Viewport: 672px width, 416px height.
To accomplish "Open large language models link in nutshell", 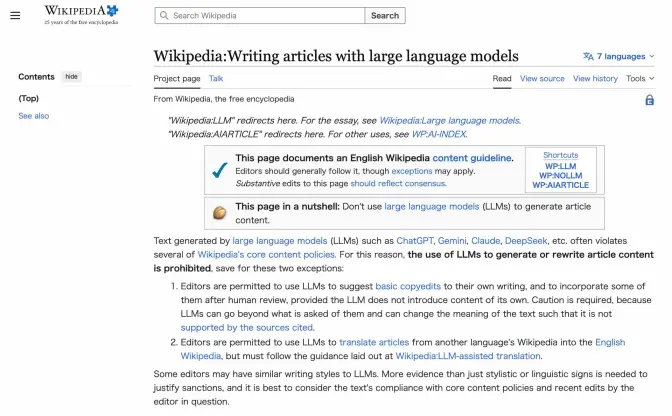I will [x=432, y=207].
